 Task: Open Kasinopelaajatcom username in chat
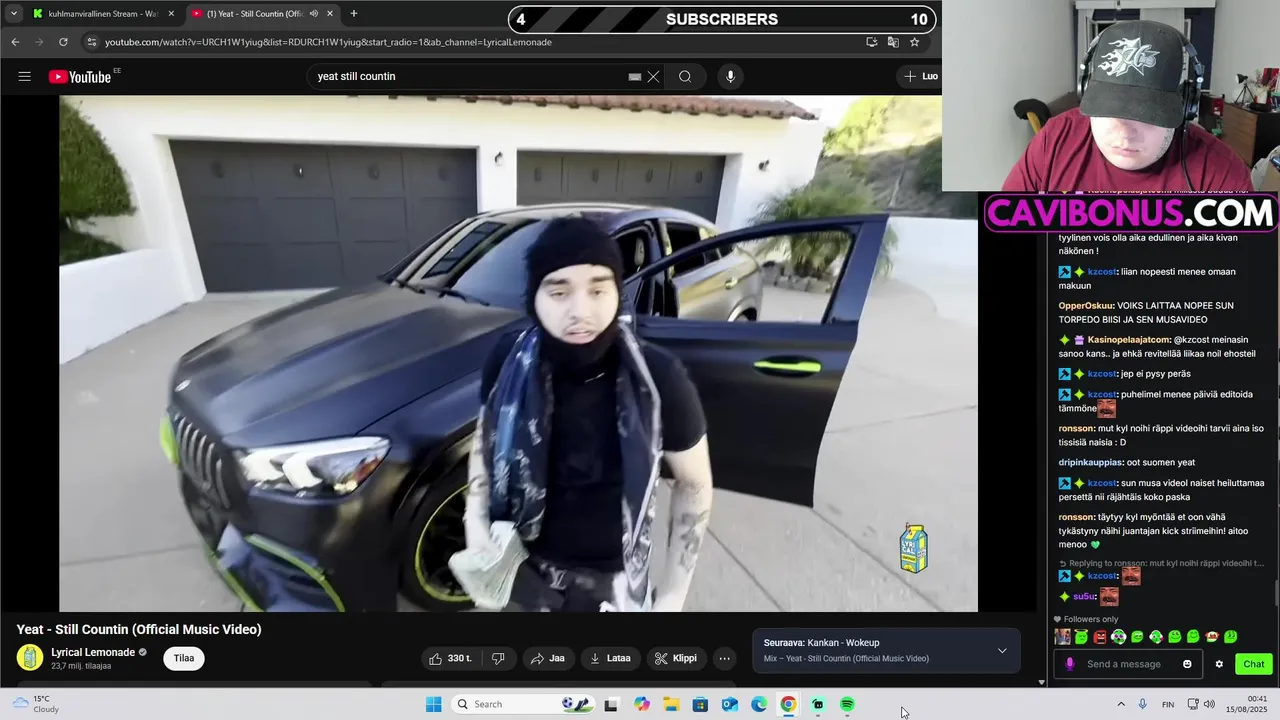[1129, 339]
